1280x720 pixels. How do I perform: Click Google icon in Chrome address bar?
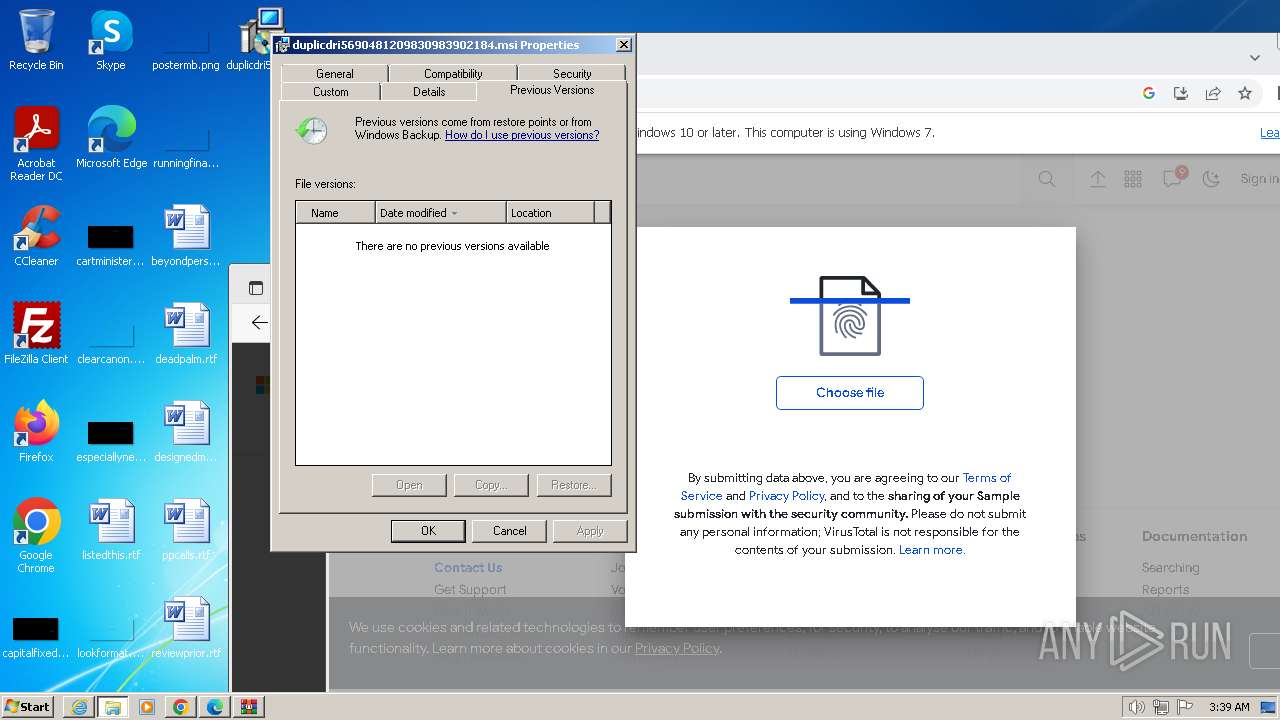[1149, 93]
